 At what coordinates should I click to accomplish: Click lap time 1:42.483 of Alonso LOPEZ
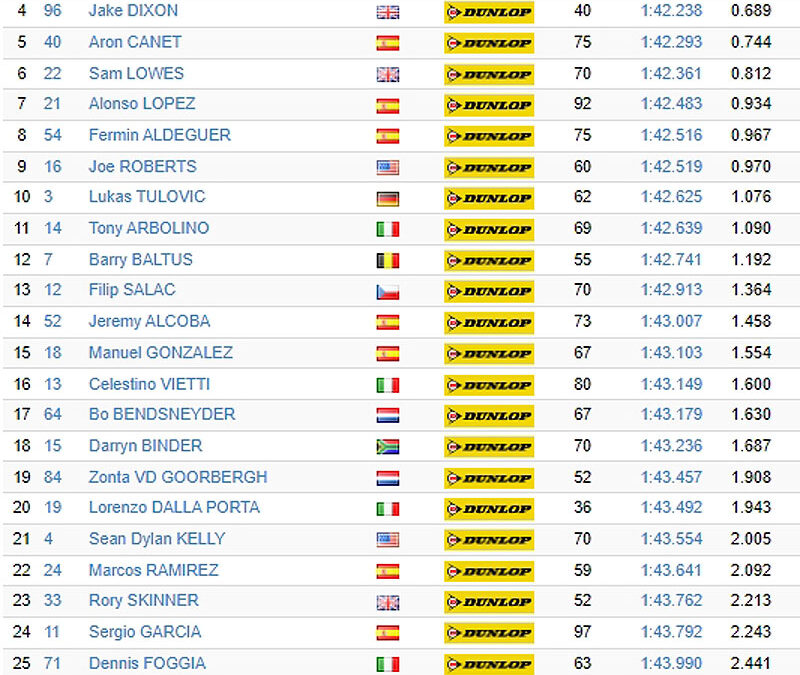tap(671, 104)
